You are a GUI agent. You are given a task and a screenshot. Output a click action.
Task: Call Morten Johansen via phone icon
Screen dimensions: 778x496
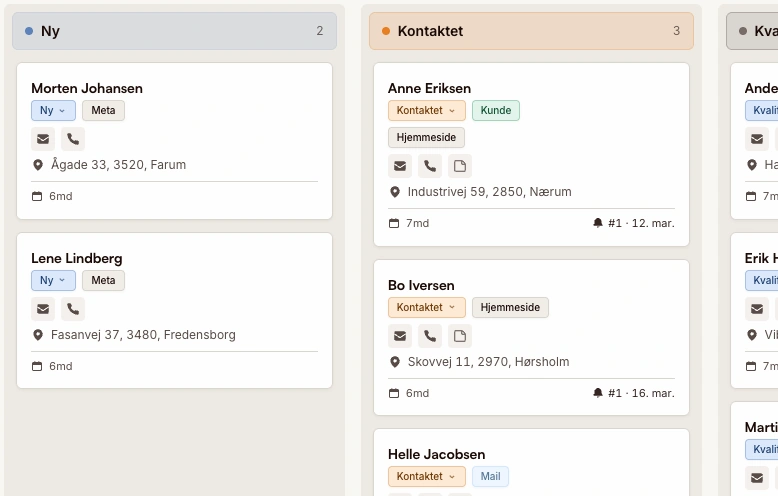[x=73, y=139]
